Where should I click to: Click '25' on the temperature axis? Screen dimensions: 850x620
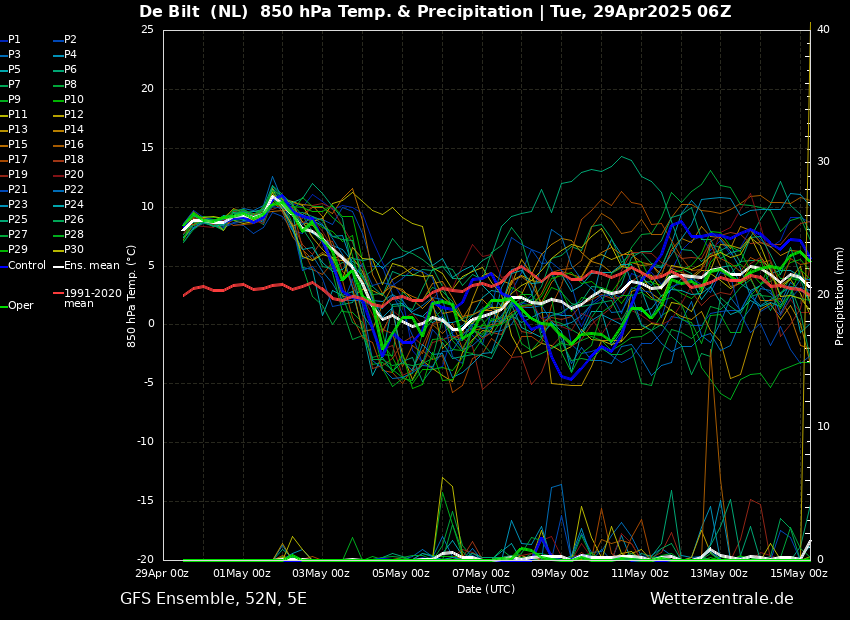coord(147,30)
